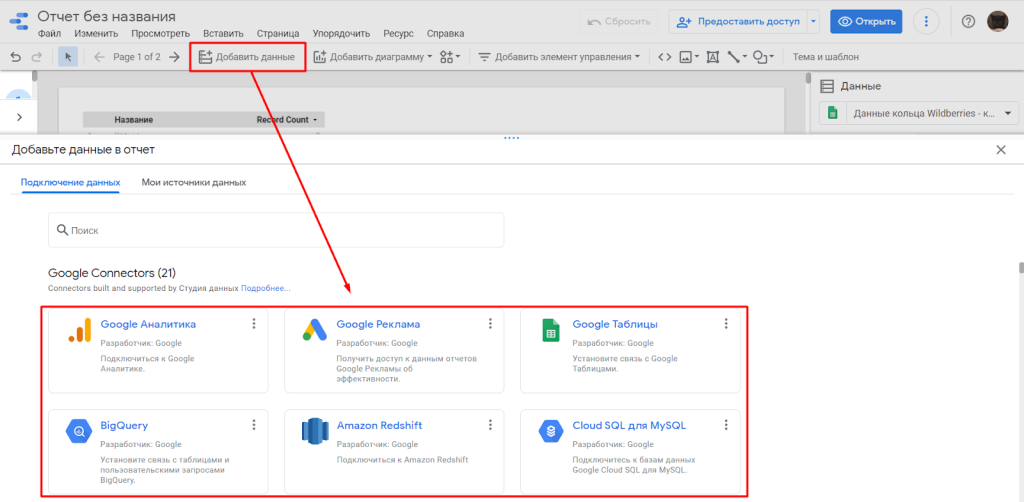Open the Изменить menu

pyautogui.click(x=96, y=33)
